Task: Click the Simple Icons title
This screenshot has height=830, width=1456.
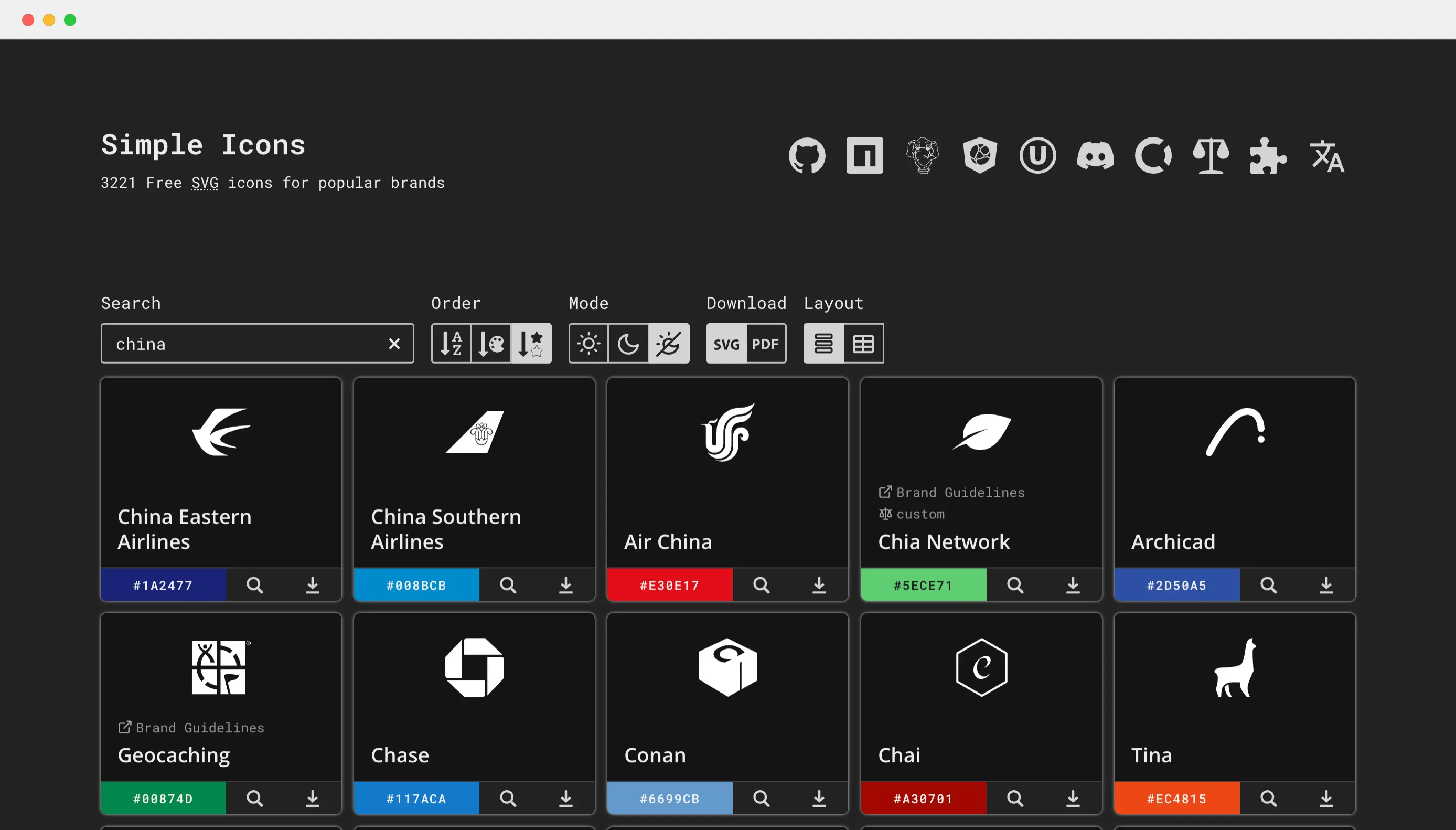Action: (x=204, y=144)
